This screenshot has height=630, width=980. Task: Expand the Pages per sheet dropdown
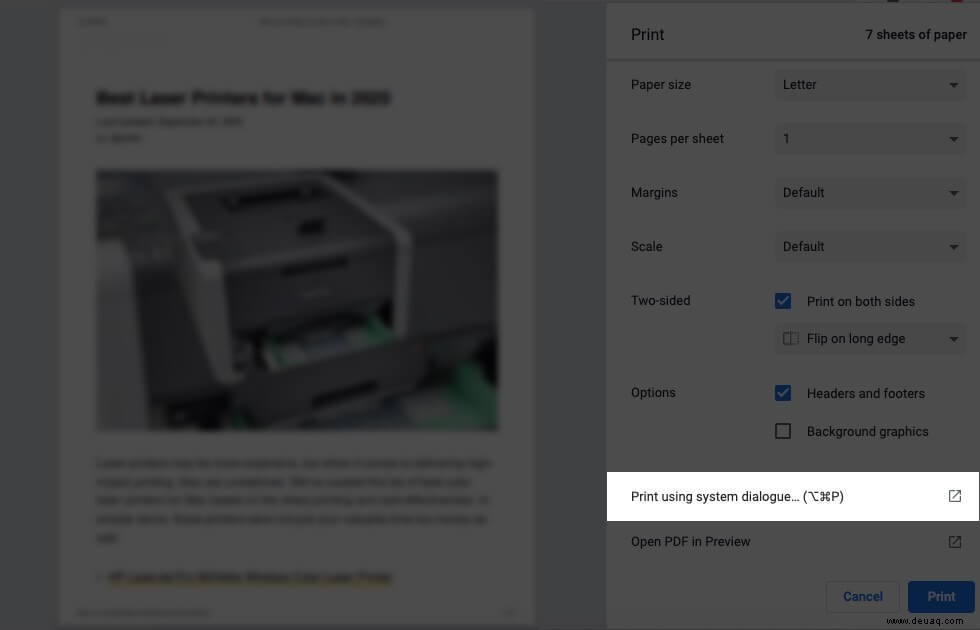[871, 138]
